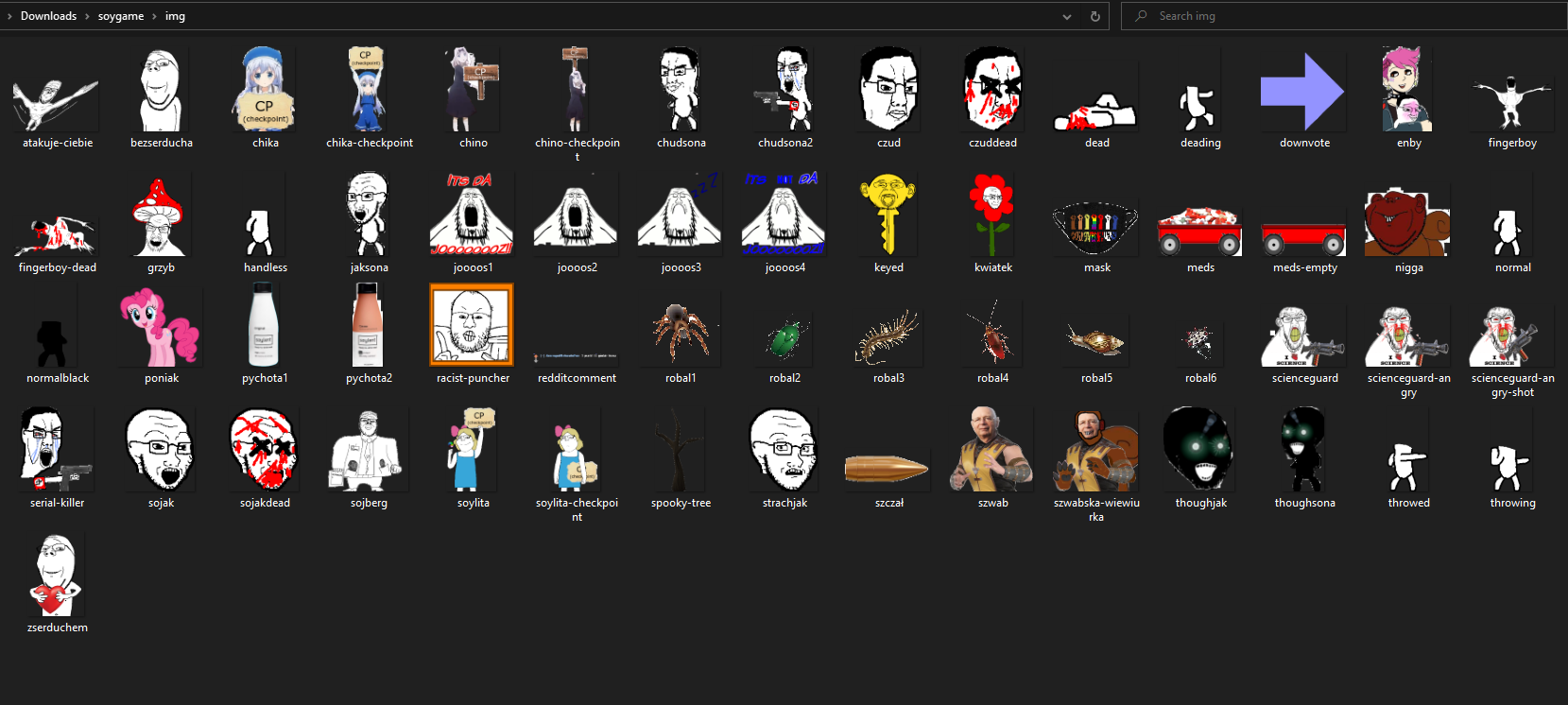Select the thoughjak image thumbnail
Viewport: 1568px width, 705px height.
tap(1199, 450)
